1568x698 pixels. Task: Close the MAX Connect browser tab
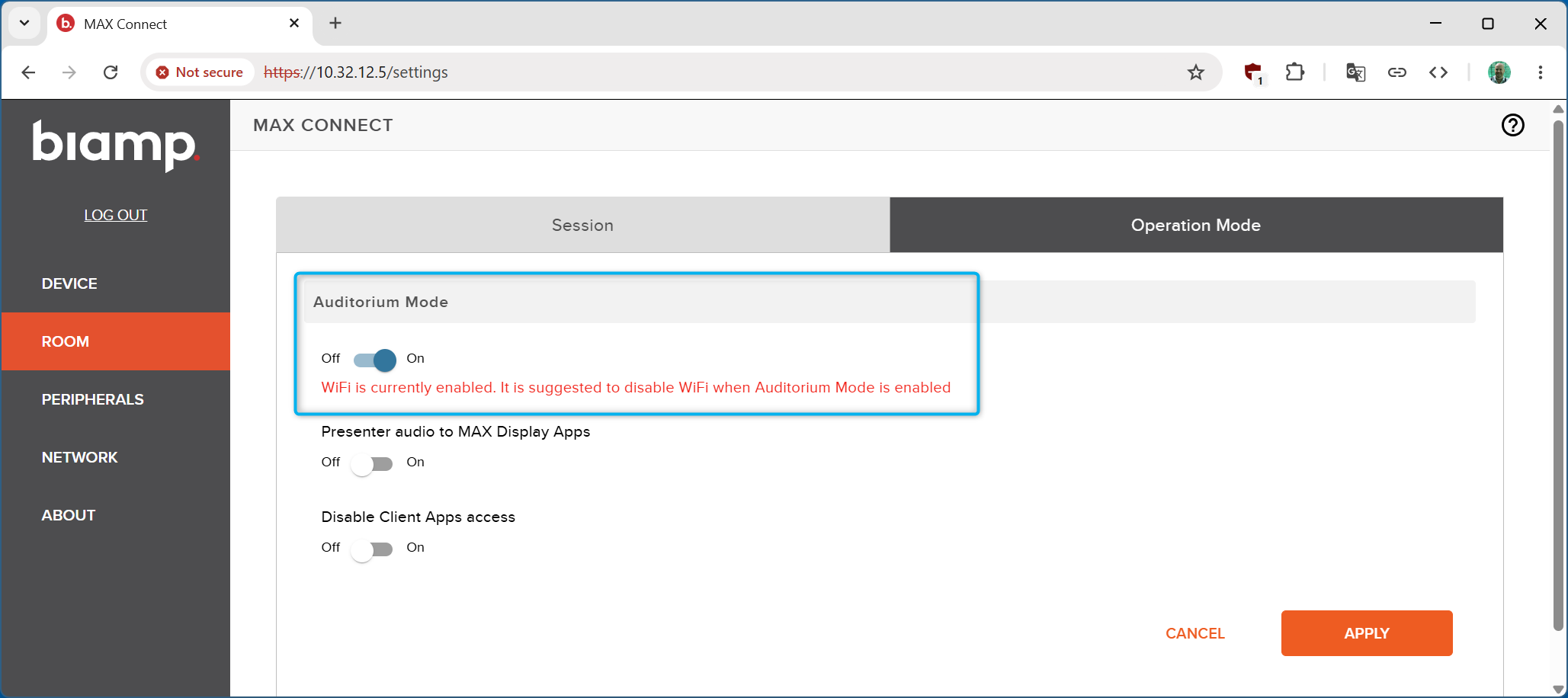[x=294, y=24]
